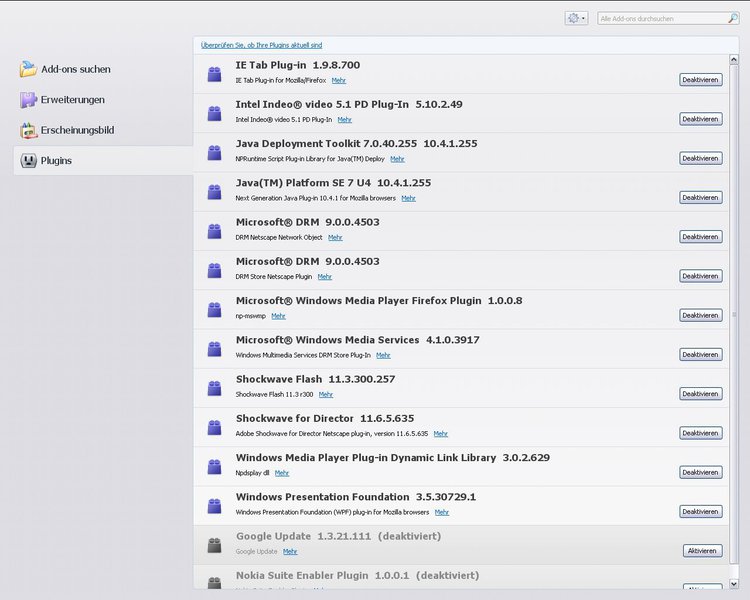Select 'Nokia Suite Enabler Plugin 1.0.0.1' row title
The image size is (750, 600).
(x=323, y=575)
